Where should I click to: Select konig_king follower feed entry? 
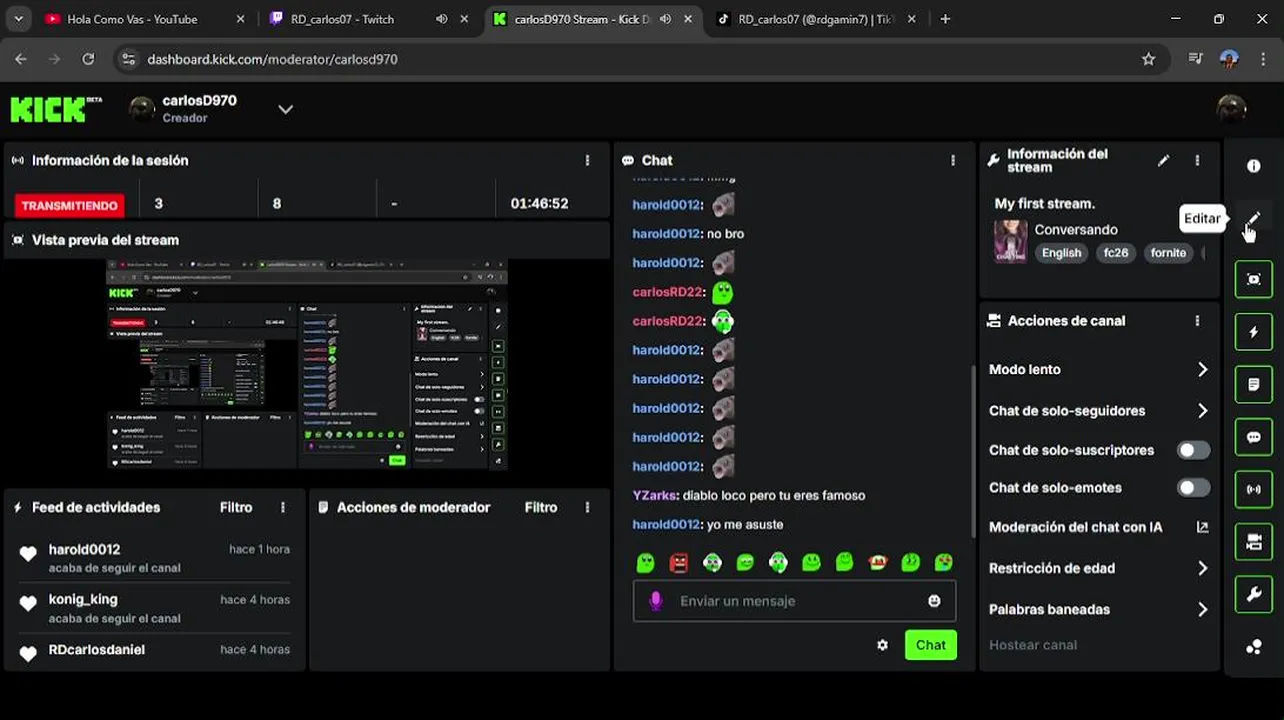(x=155, y=608)
